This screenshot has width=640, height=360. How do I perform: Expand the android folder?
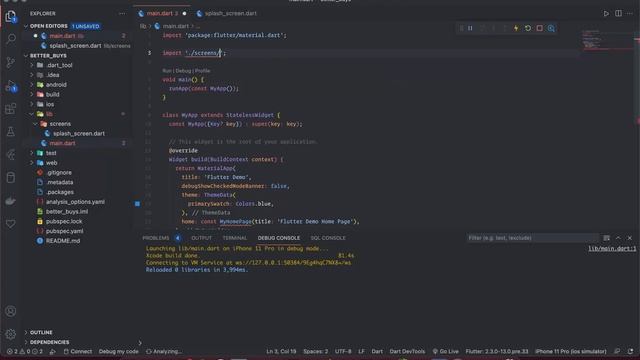(32, 85)
